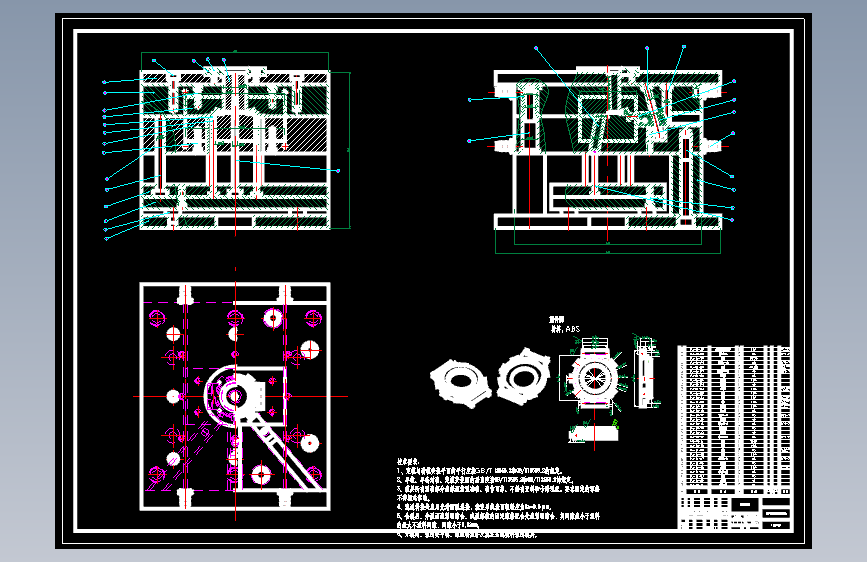Click the circular part detail drawing with leader lines
This screenshot has width=867, height=562.
[x=594, y=378]
